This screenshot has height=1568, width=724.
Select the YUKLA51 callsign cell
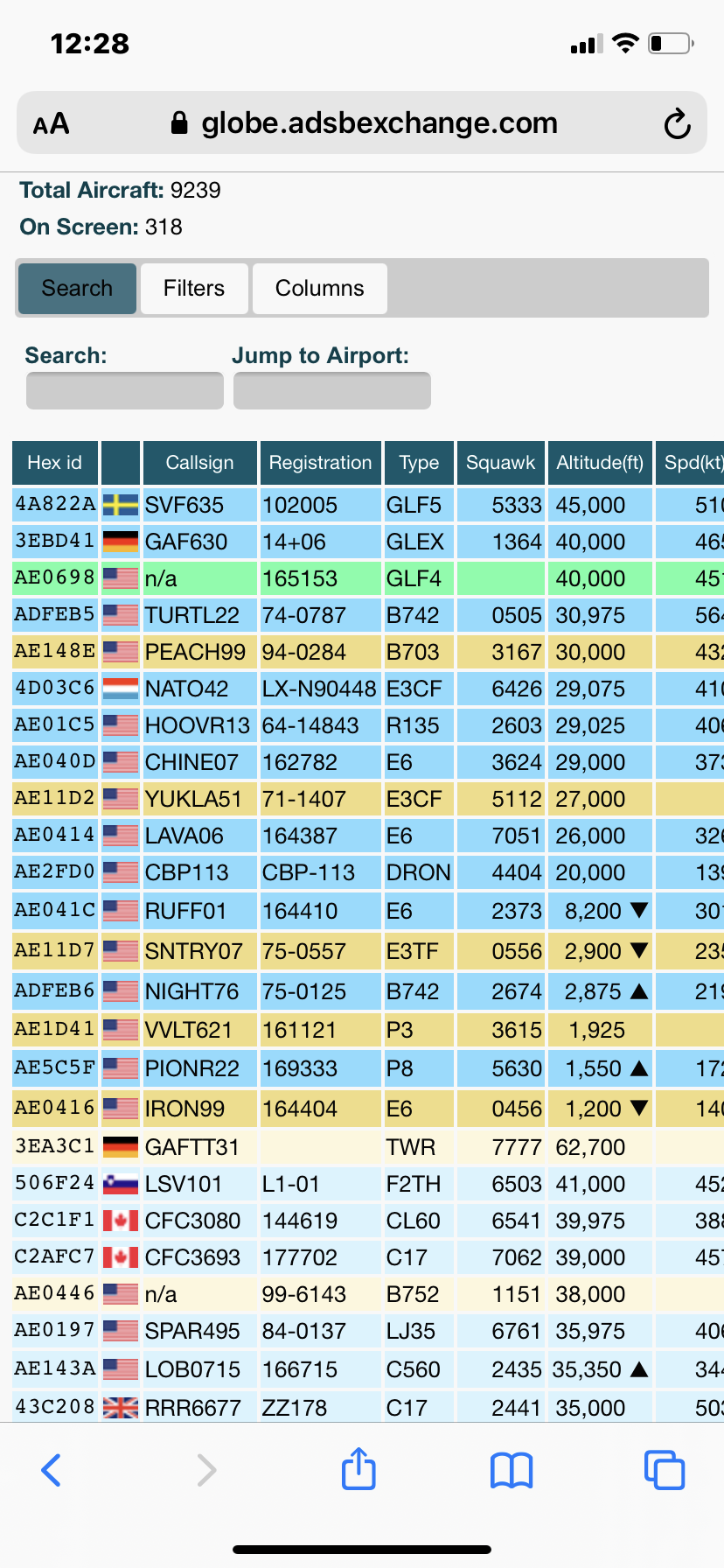[x=200, y=799]
